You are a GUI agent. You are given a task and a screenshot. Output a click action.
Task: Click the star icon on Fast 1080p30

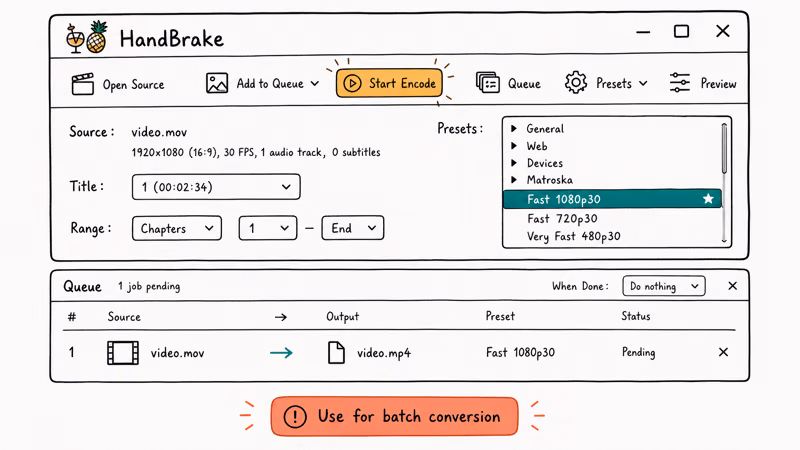coord(708,199)
